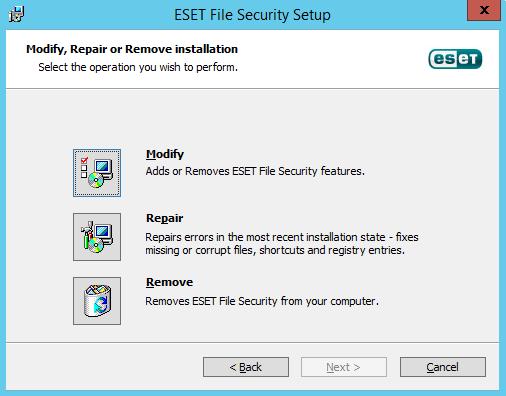The height and width of the screenshot is (396, 506).
Task: Click the 'Repairs errors in the most recent installation' line
Action: click(282, 237)
